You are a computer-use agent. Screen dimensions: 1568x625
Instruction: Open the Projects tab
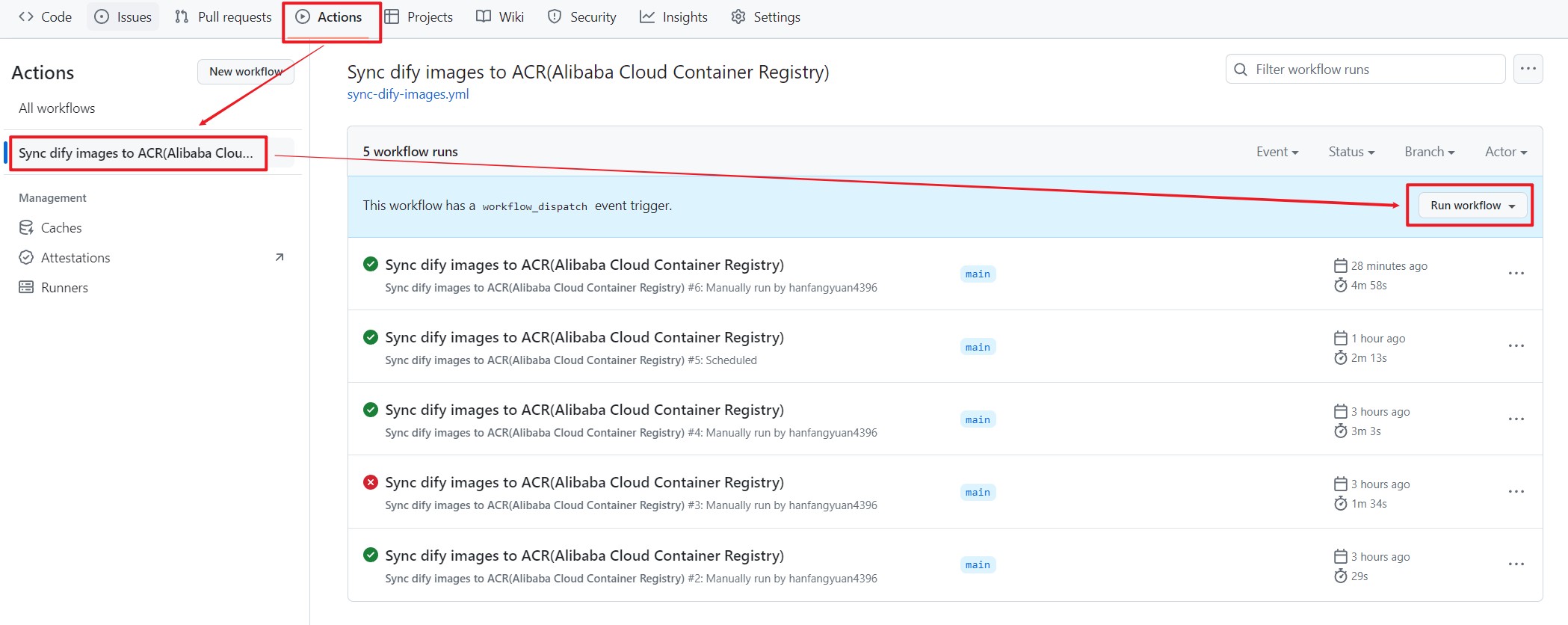(x=419, y=16)
